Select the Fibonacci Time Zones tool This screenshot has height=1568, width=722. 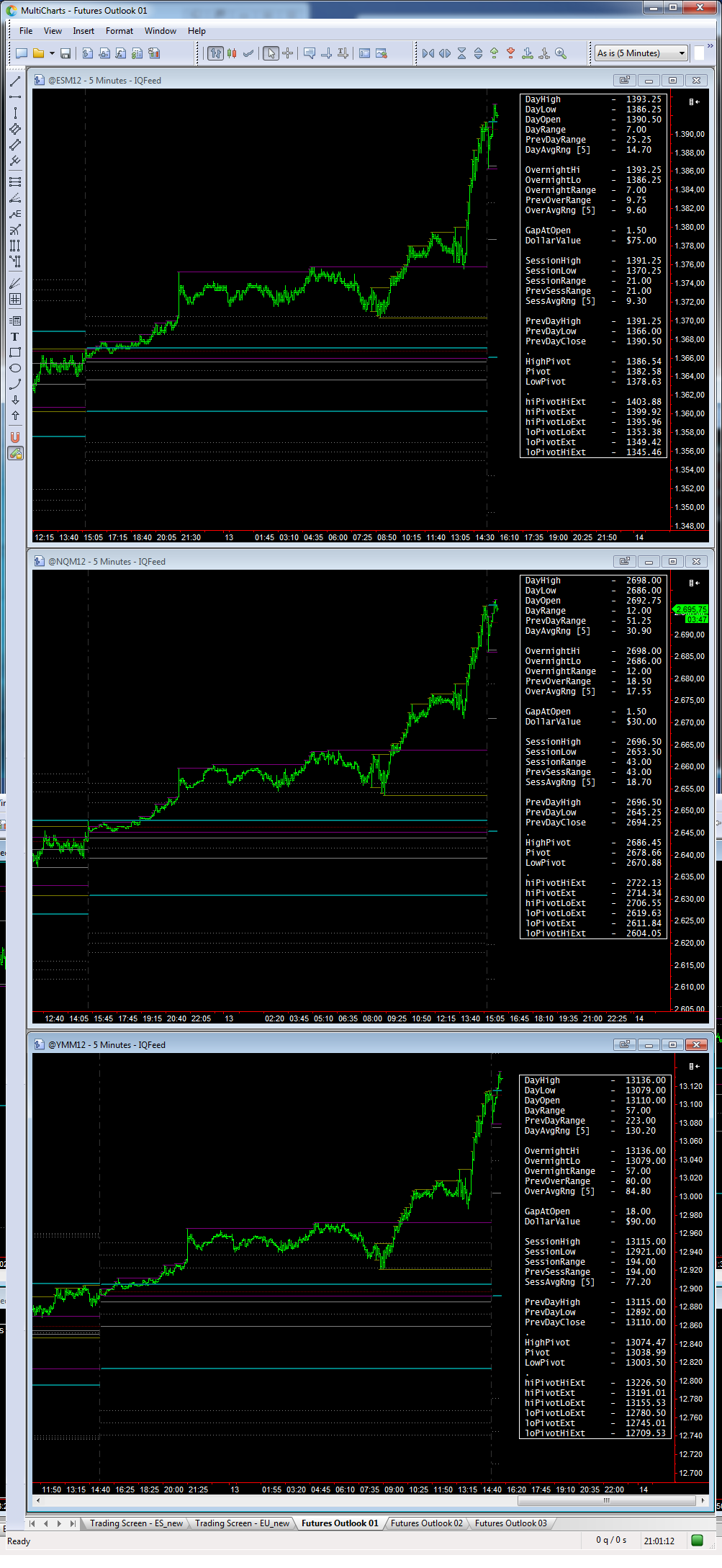point(15,246)
